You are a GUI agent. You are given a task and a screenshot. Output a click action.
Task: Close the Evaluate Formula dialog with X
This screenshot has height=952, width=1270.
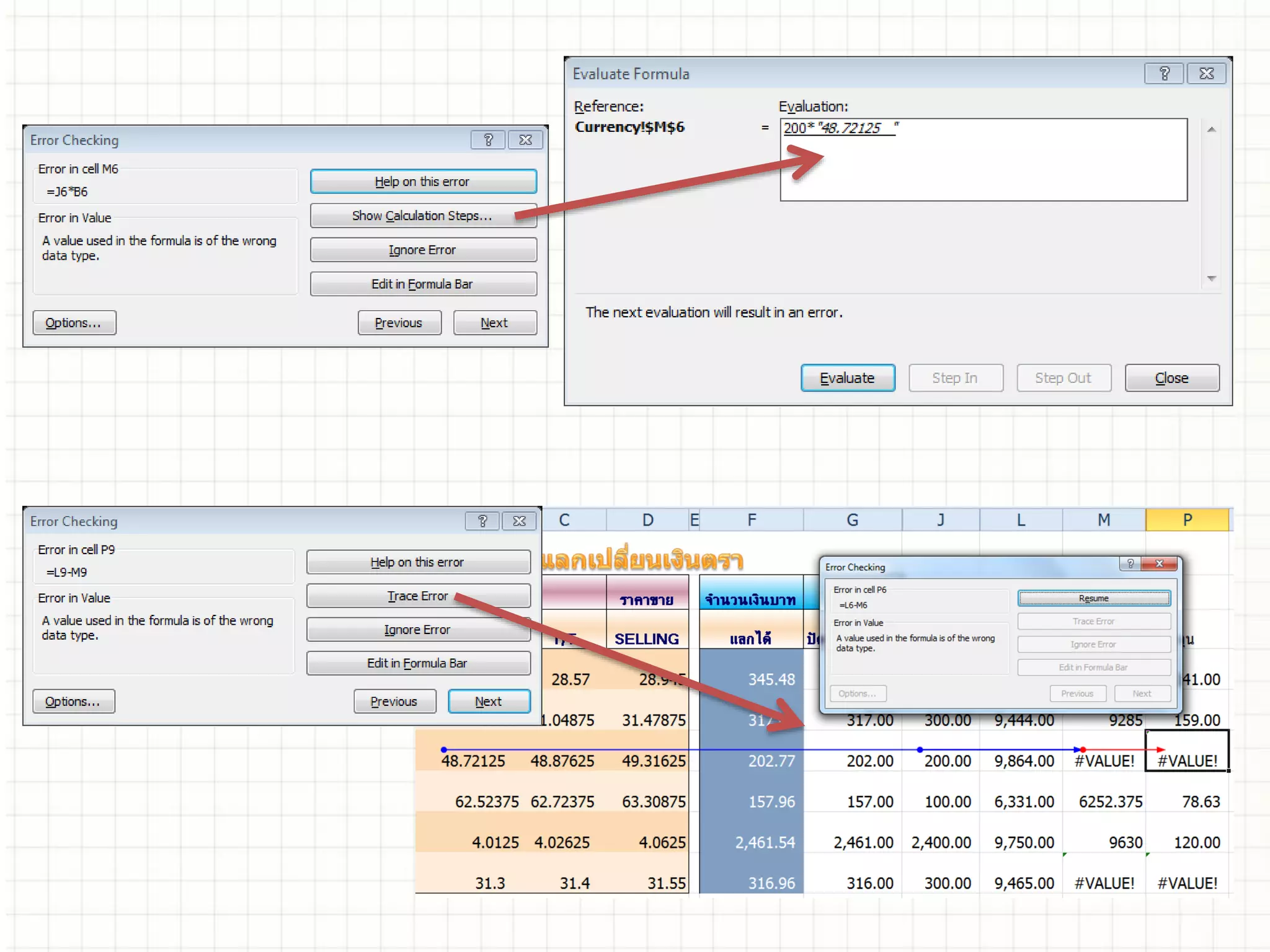(1207, 74)
